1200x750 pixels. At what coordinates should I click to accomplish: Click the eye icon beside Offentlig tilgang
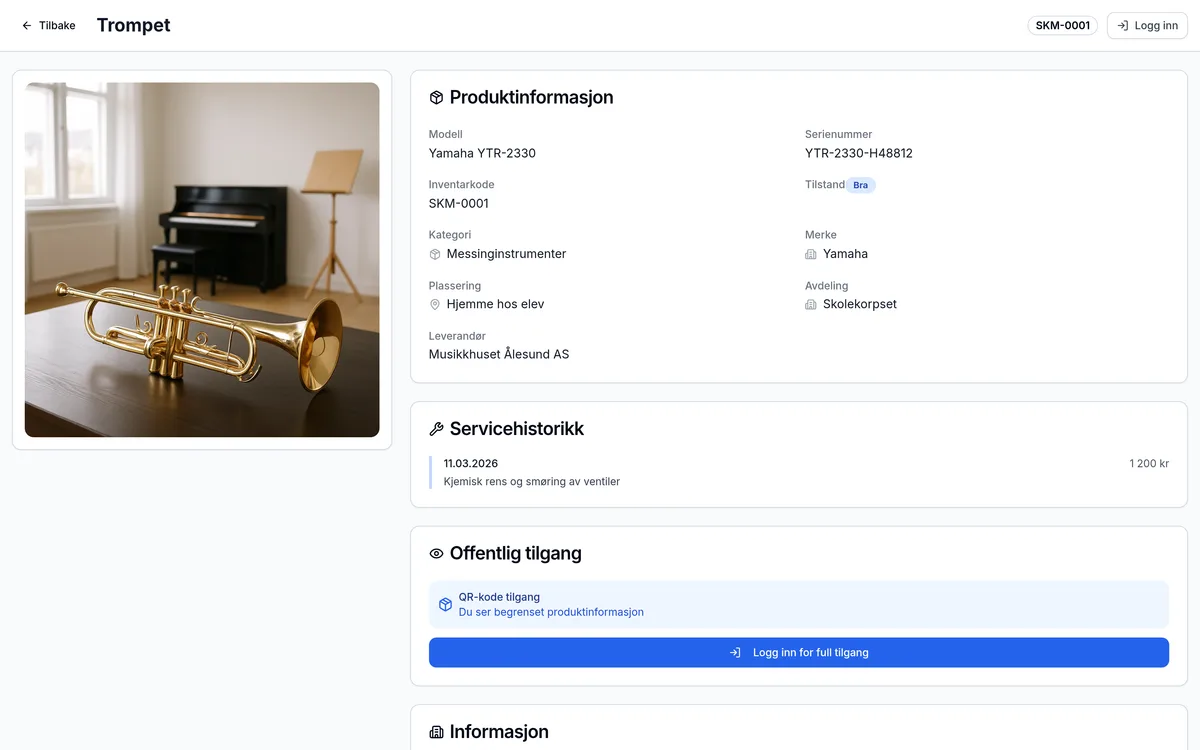click(x=436, y=554)
